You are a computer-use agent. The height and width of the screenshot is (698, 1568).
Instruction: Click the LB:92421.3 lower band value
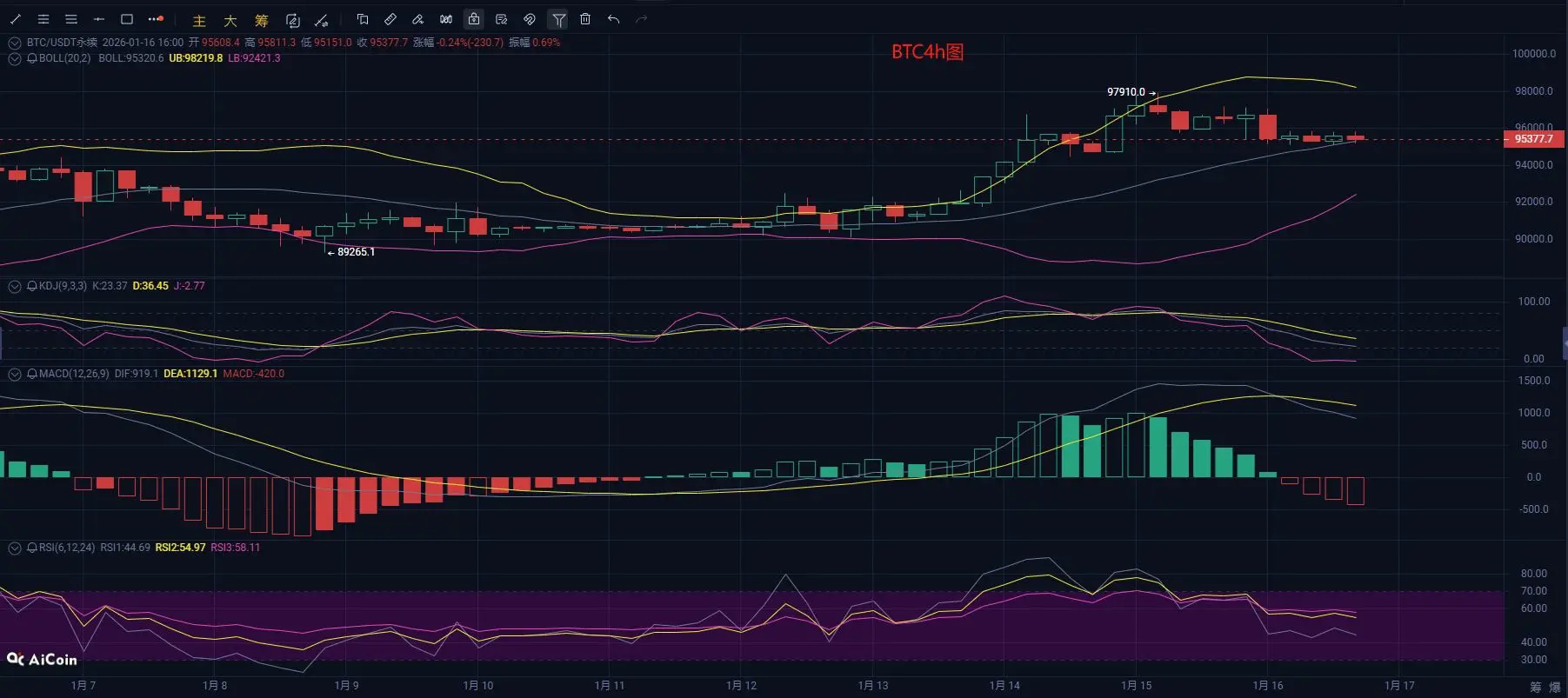tap(254, 58)
